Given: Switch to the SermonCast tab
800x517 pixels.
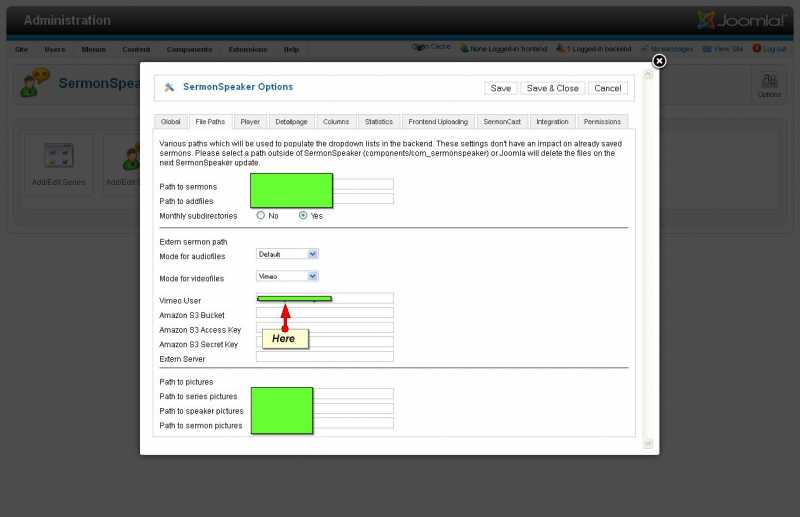Looking at the screenshot, I should tap(502, 121).
